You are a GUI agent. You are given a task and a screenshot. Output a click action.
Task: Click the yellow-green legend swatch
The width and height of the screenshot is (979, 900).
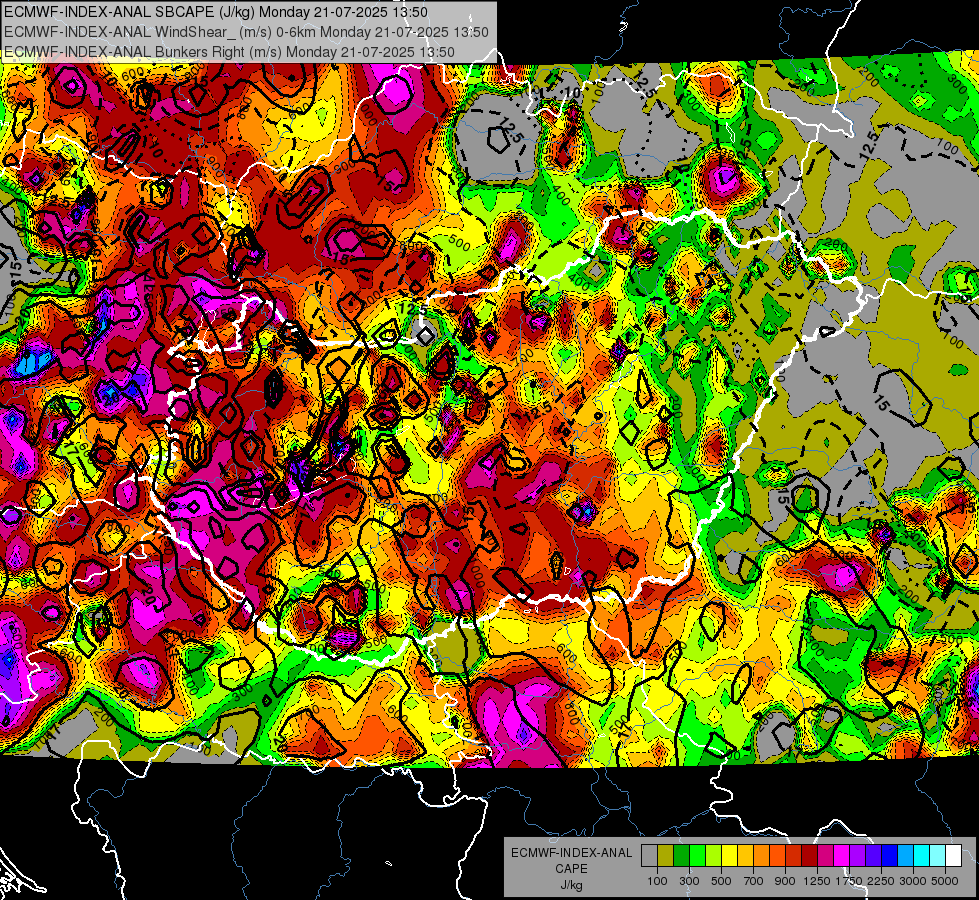(x=714, y=856)
